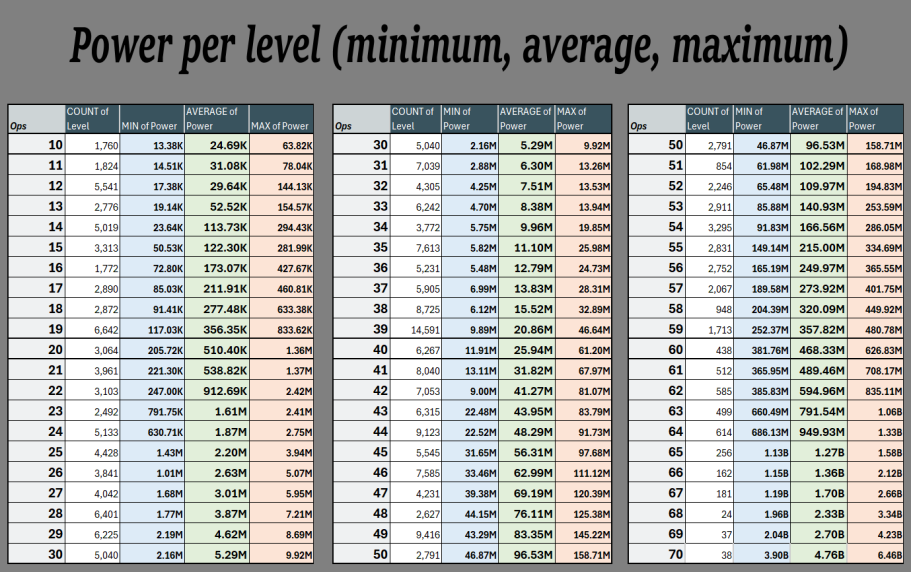Select the level 15 row label
This screenshot has height=572, width=911.
54,247
